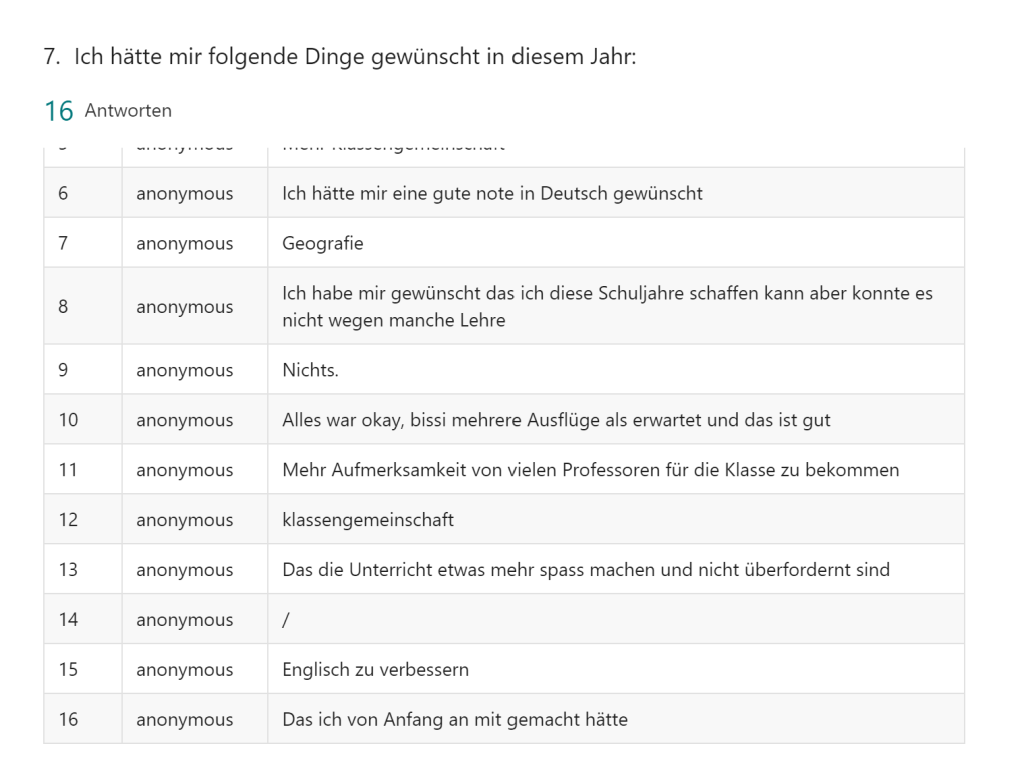Select the 'Das ich von Anfang an' response
The image size is (1024, 773).
(x=455, y=719)
